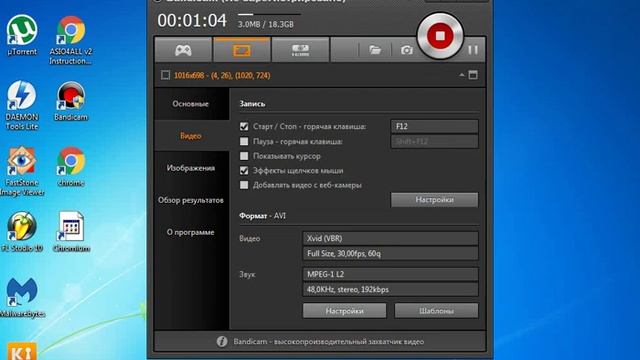640x360 pixels.
Task: Disable Эффекты щелчков мыши checkbox
Action: click(x=244, y=170)
